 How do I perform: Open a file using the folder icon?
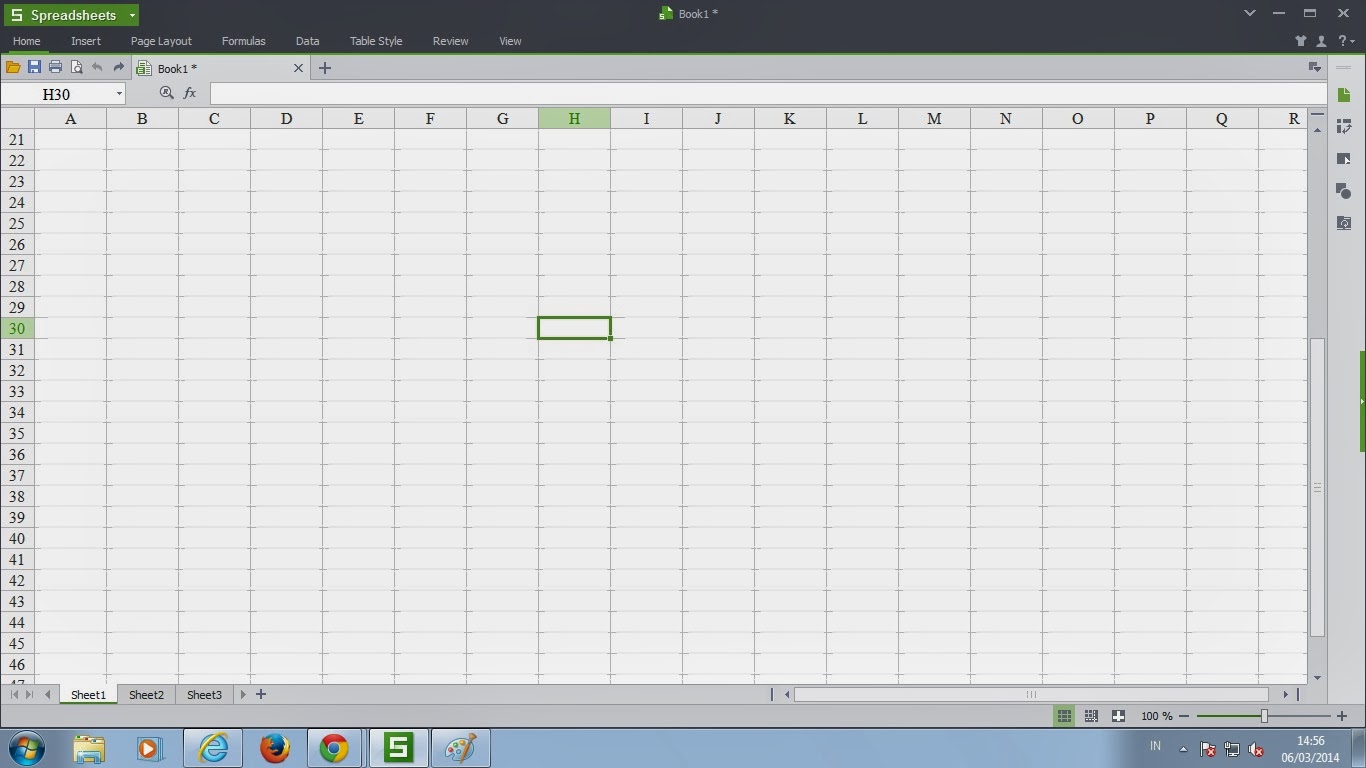[x=13, y=67]
